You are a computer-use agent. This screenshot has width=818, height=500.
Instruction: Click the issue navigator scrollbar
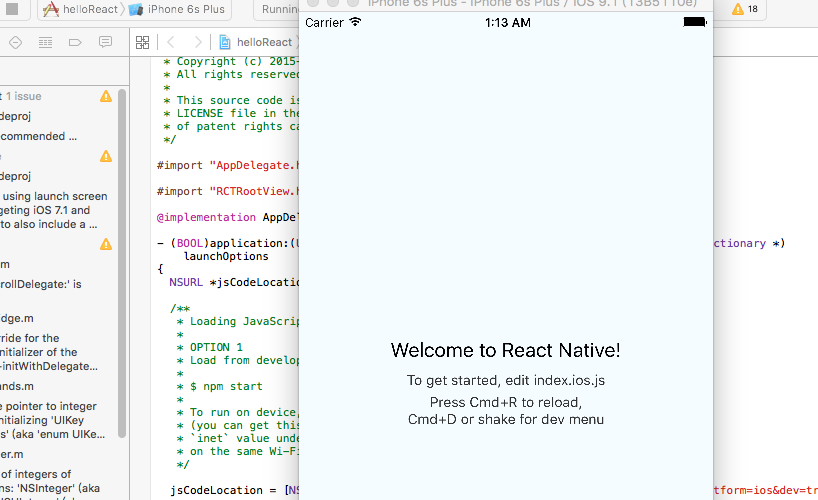(x=122, y=260)
